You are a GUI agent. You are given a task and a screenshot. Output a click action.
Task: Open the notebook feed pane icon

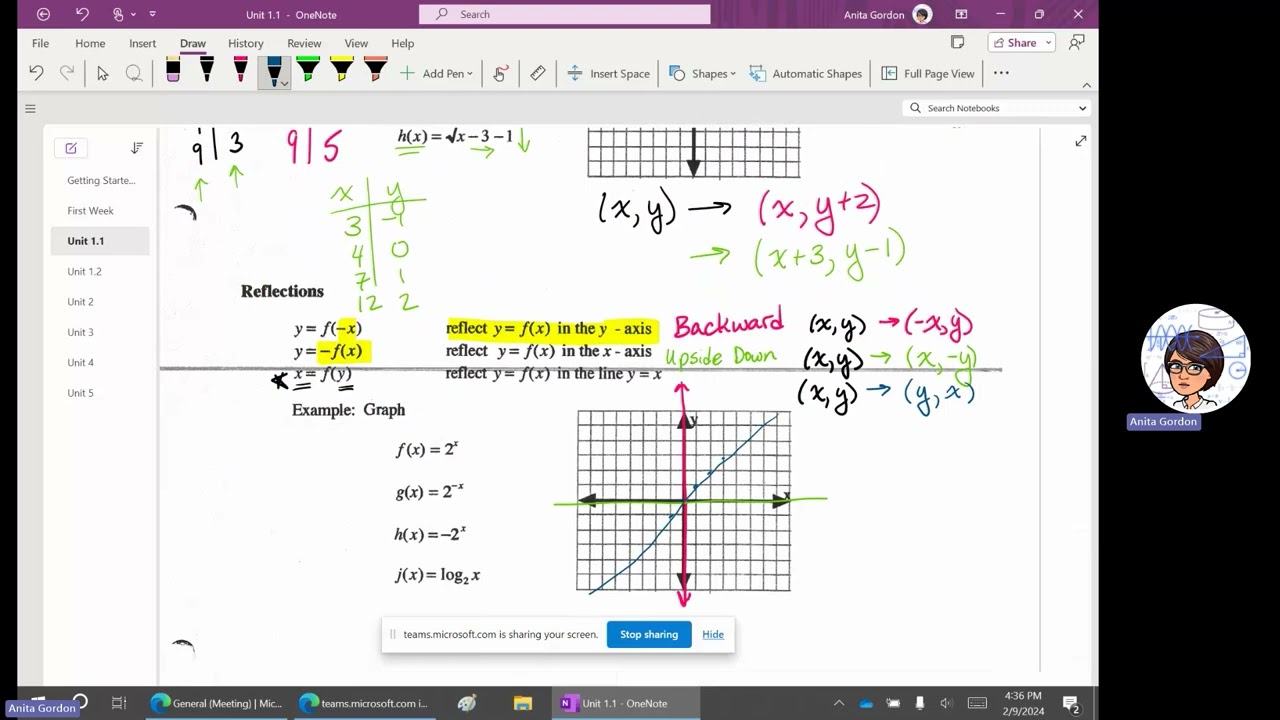pyautogui.click(x=957, y=42)
